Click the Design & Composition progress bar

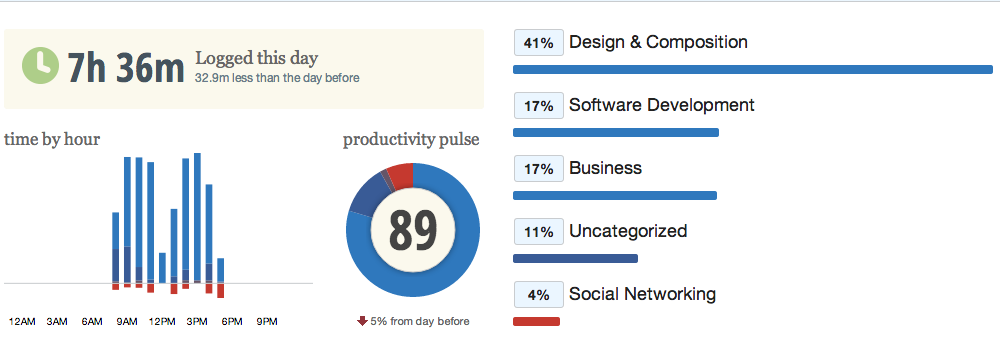[x=753, y=69]
